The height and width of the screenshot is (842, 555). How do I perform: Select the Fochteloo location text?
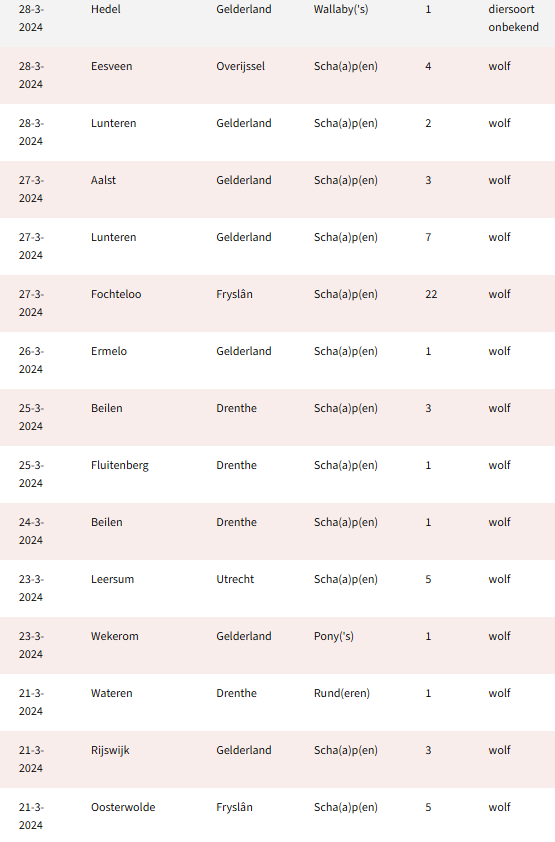pyautogui.click(x=116, y=294)
